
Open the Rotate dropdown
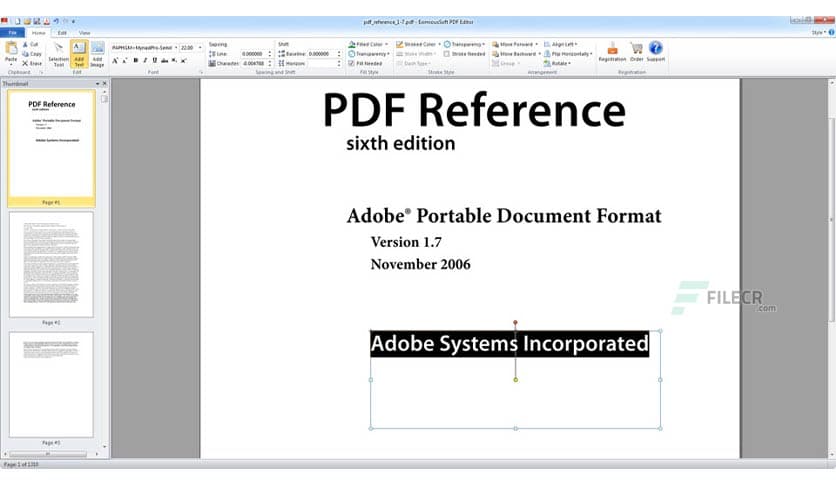pyautogui.click(x=558, y=63)
